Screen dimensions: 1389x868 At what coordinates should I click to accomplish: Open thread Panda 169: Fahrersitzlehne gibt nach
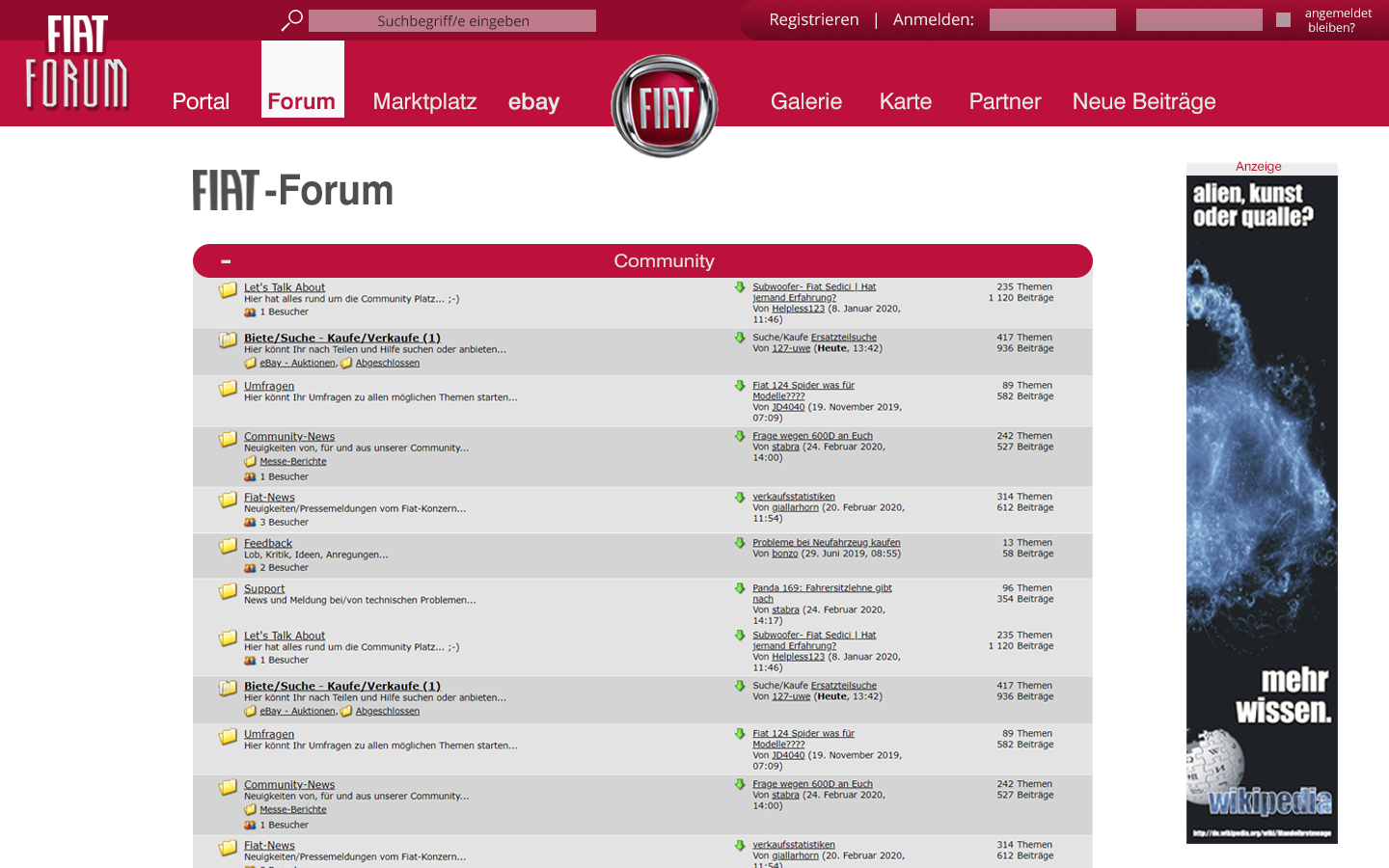(x=822, y=593)
